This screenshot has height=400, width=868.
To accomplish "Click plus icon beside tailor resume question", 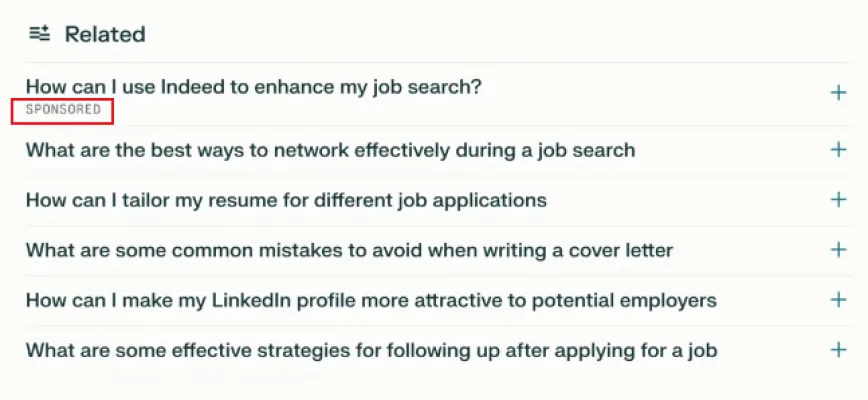I will (x=838, y=200).
